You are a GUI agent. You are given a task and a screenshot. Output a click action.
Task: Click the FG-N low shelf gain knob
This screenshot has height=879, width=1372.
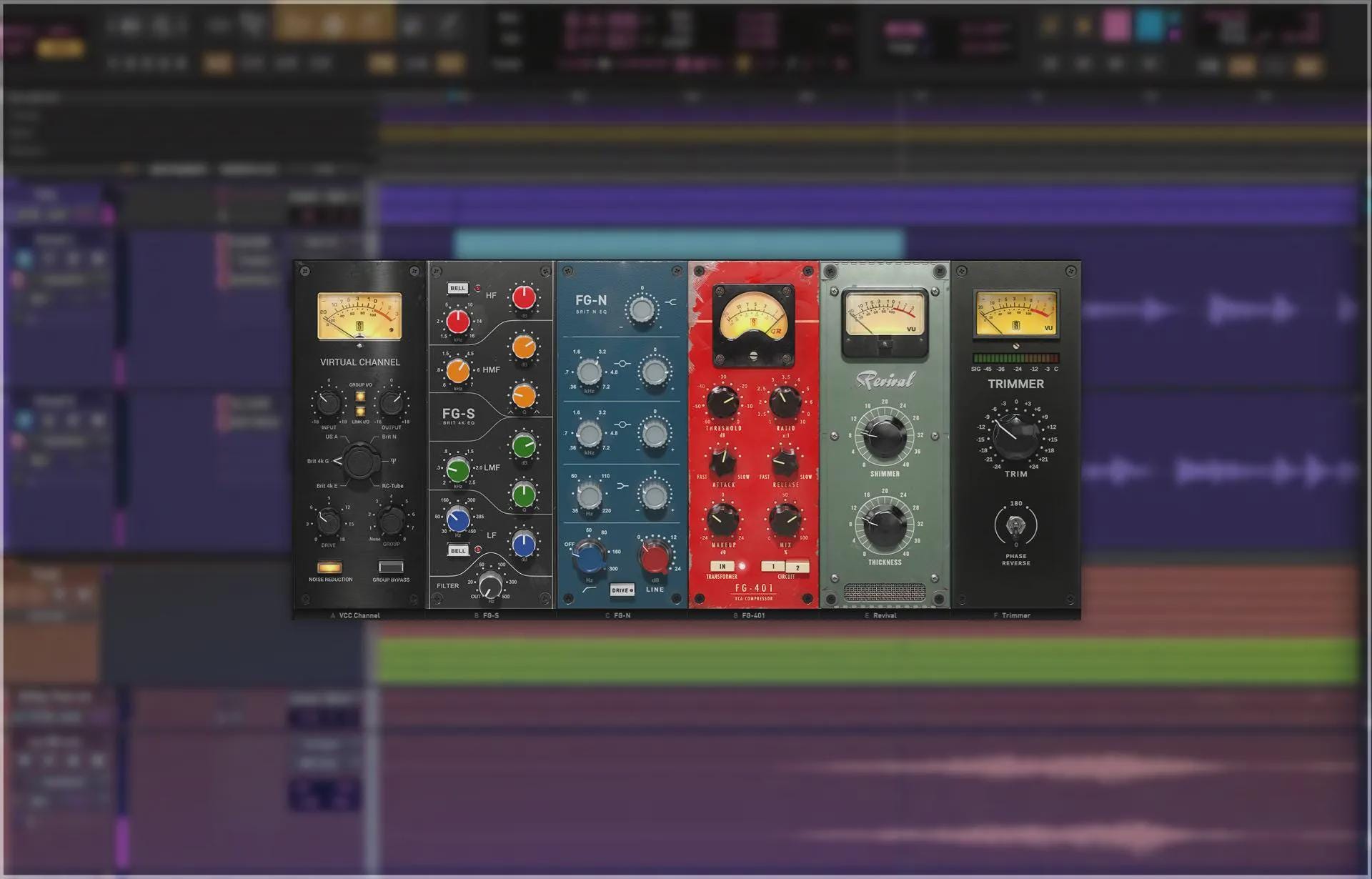(x=655, y=495)
